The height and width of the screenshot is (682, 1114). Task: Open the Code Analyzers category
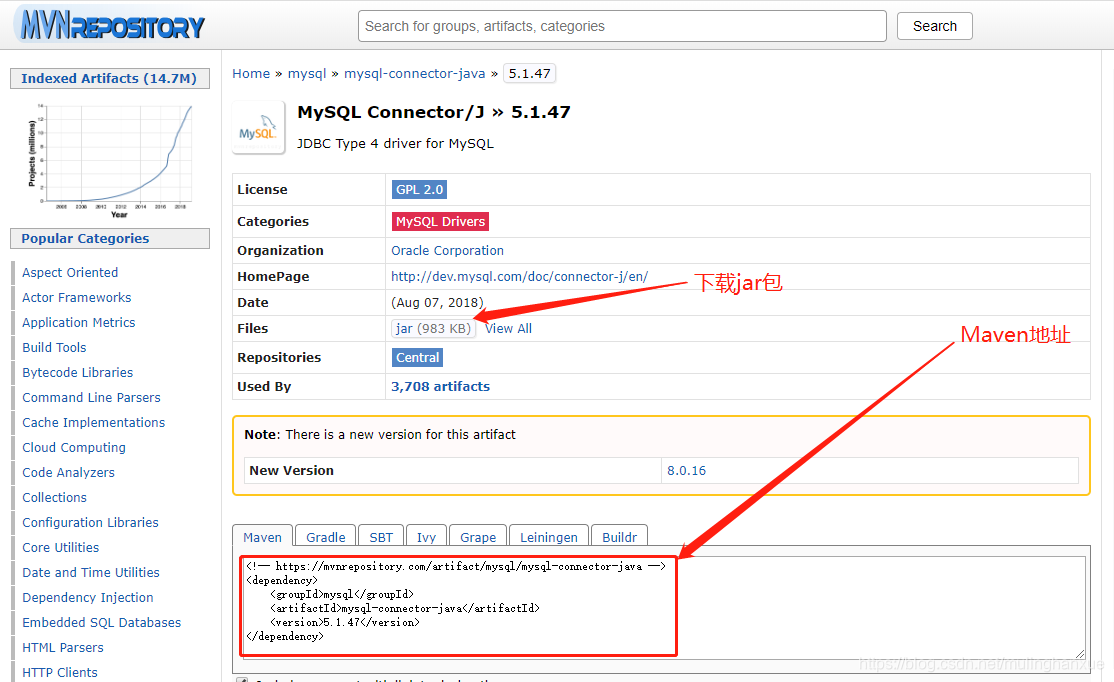(68, 472)
